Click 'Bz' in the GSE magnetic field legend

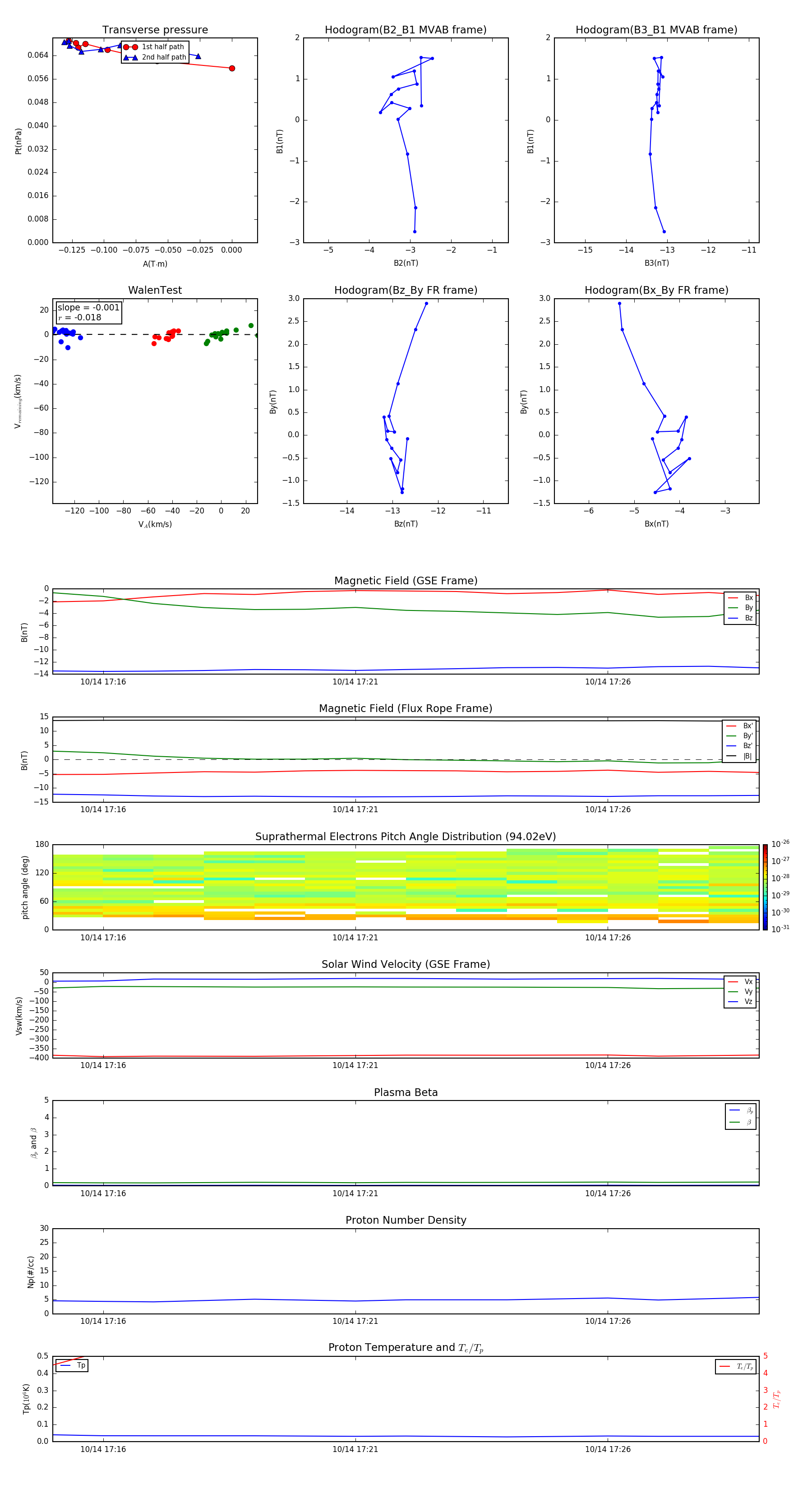click(741, 618)
